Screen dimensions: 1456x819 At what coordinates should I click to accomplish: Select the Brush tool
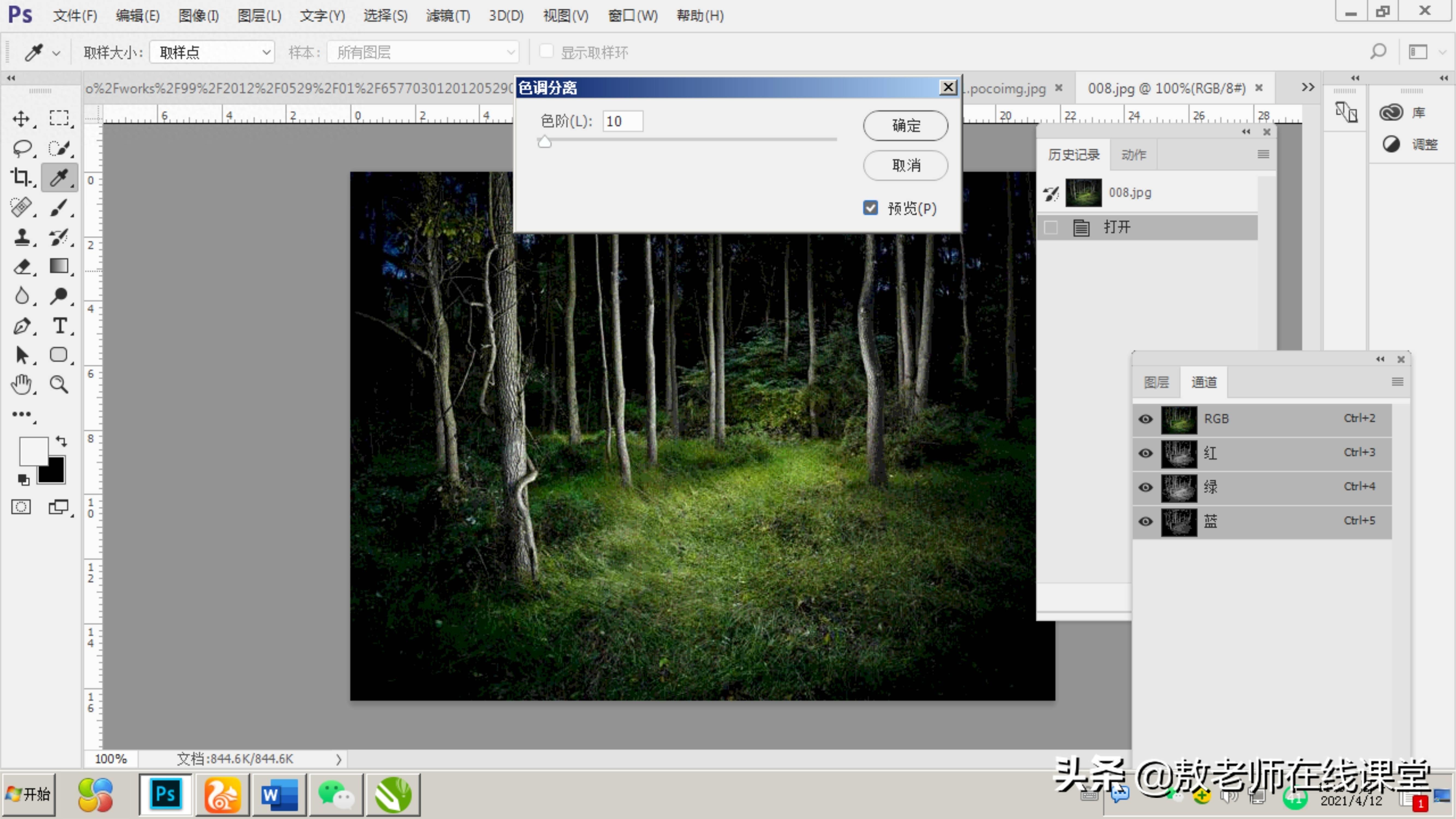click(x=59, y=207)
